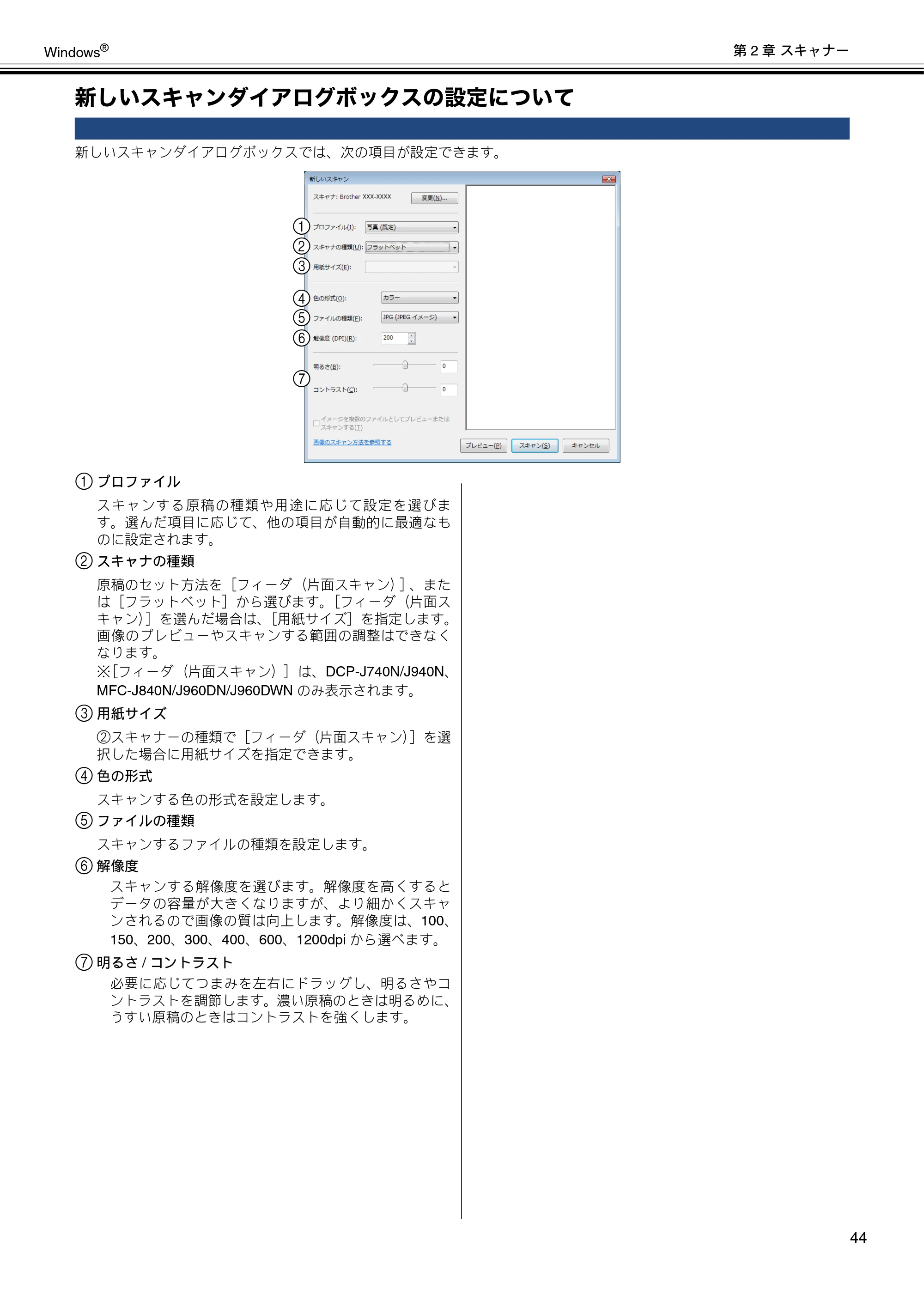Click the ② スキャナの種類 section heading

point(135,561)
